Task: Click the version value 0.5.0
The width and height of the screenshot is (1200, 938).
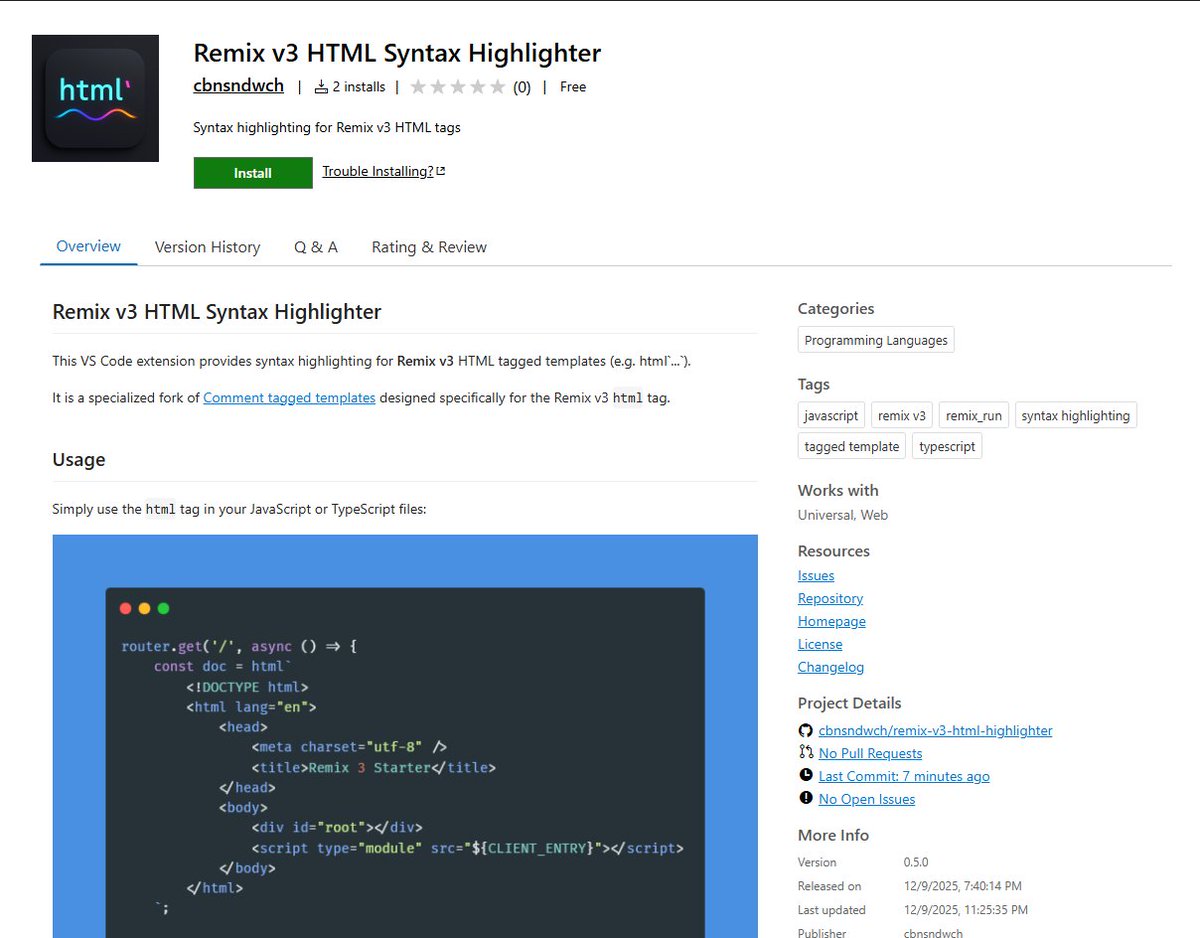Action: [x=916, y=862]
